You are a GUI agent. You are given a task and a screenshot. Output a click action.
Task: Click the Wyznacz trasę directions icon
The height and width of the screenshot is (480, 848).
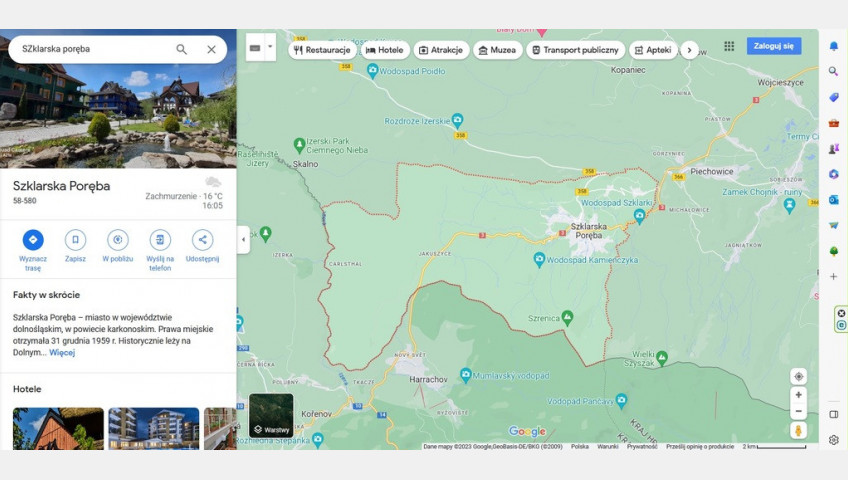(33, 239)
